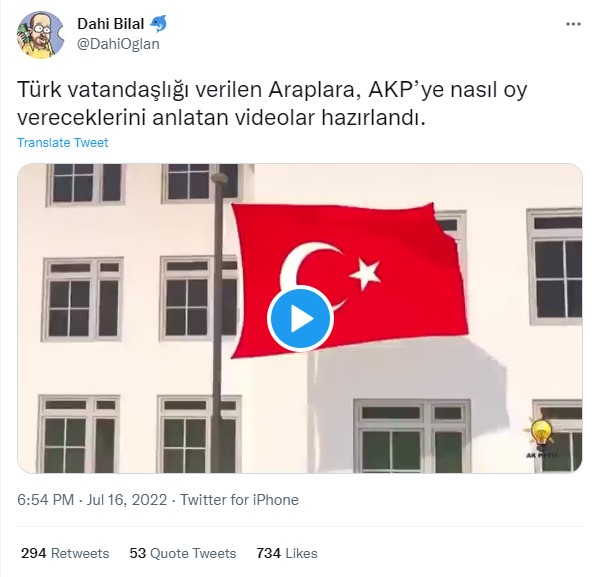
Task: Click Dahi Bilal's profile avatar
Action: point(41,35)
